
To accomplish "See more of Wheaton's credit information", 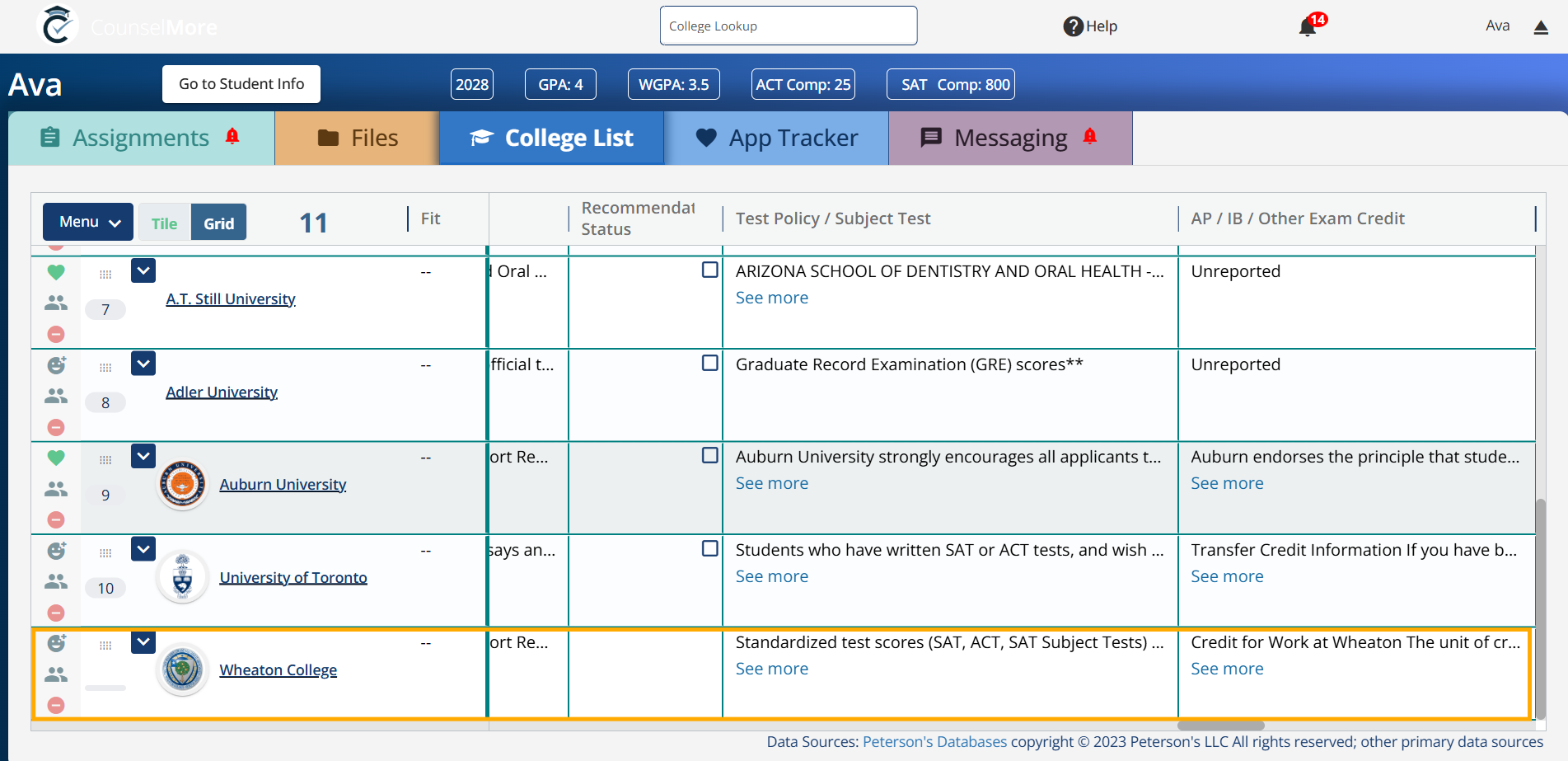I will pyautogui.click(x=1227, y=669).
